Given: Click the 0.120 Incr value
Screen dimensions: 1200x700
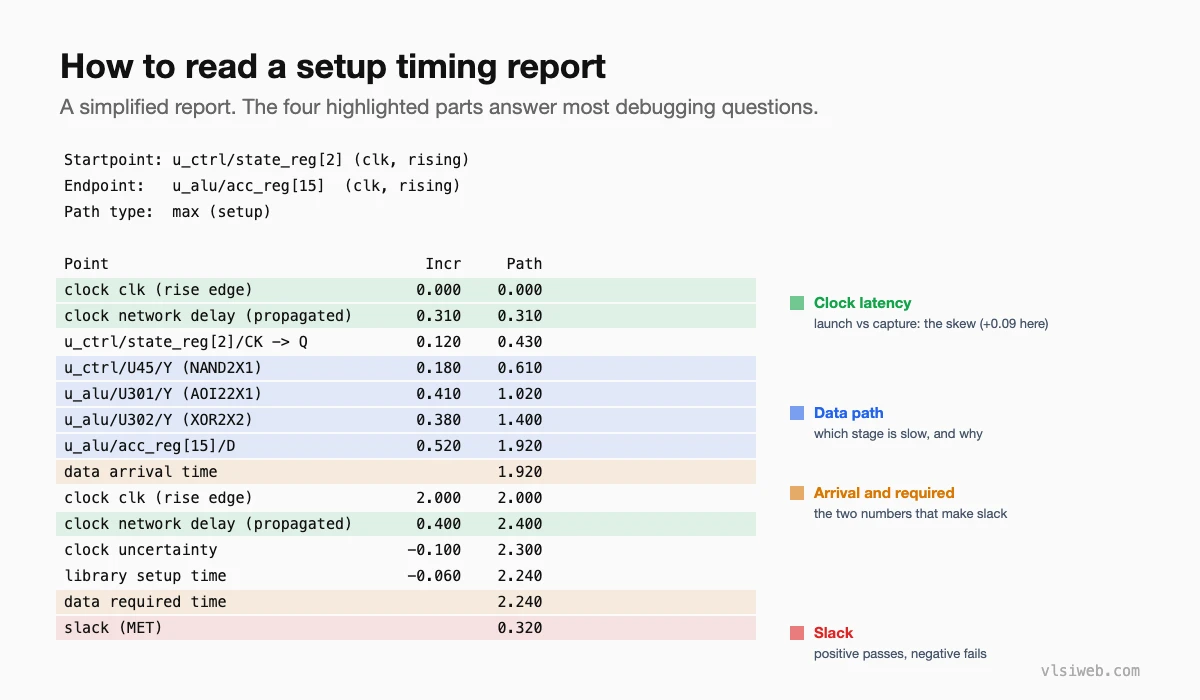Looking at the screenshot, I should (439, 342).
